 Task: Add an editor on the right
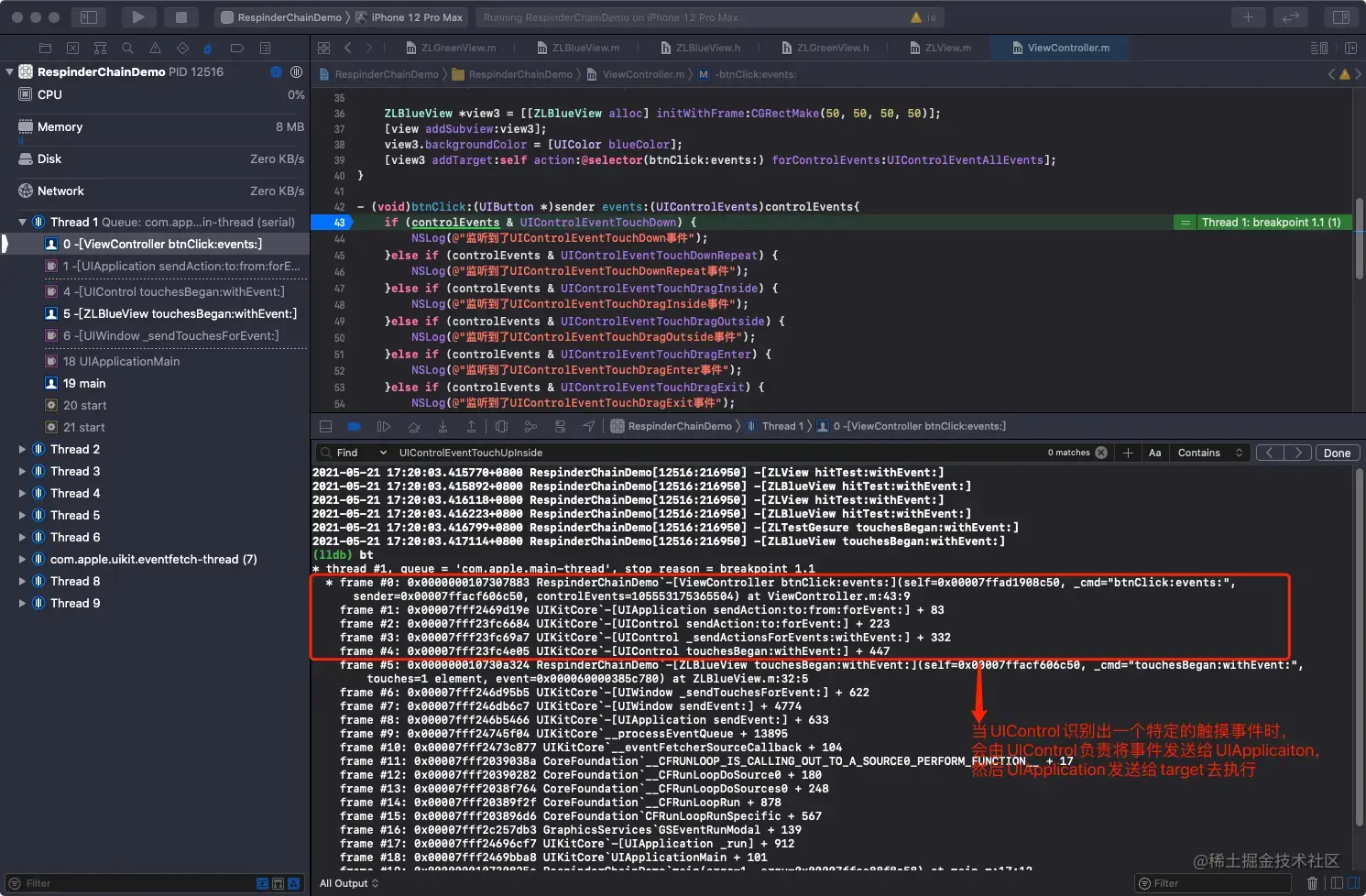1350,48
